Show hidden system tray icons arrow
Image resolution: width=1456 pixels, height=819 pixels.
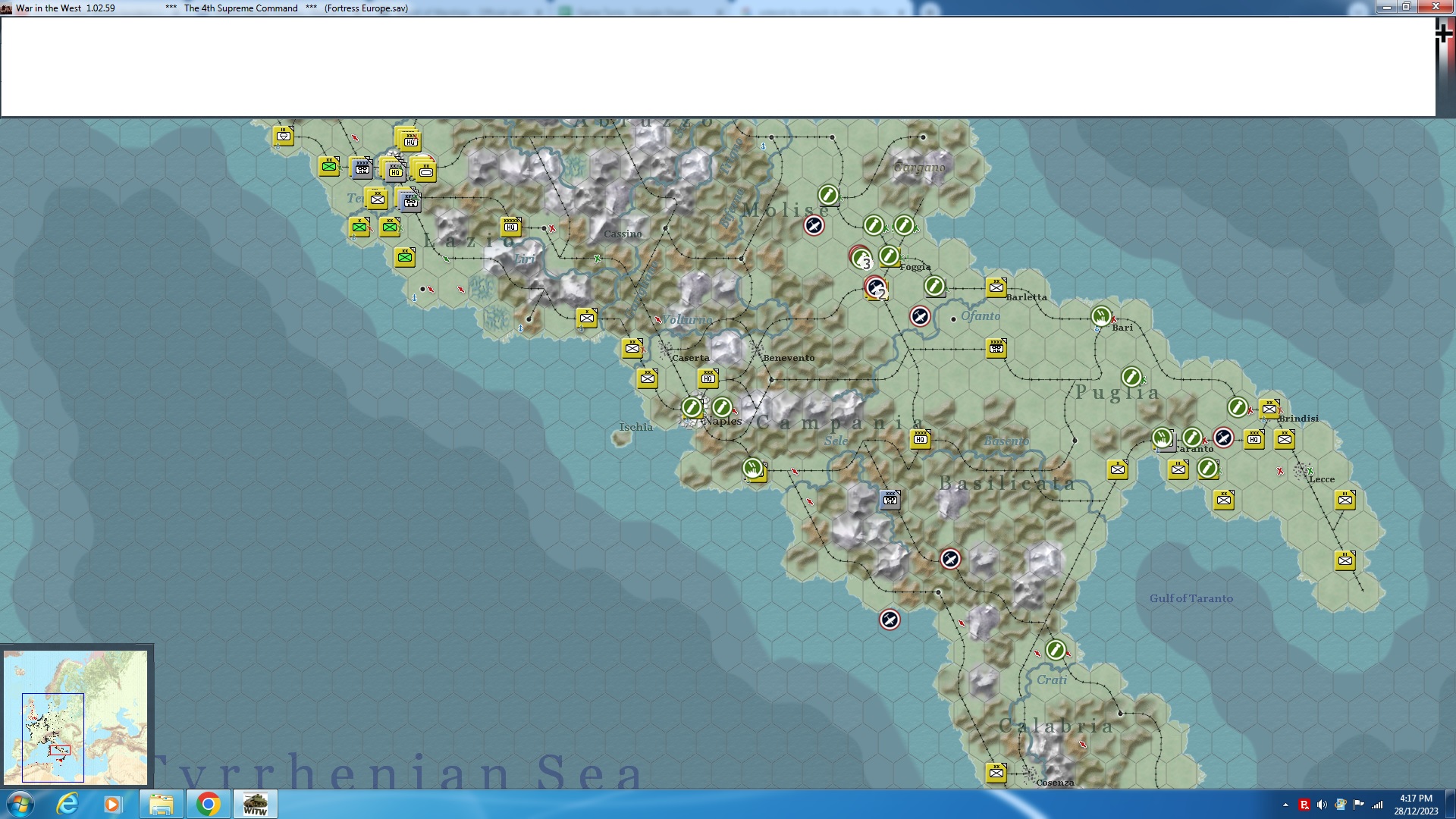[1285, 805]
